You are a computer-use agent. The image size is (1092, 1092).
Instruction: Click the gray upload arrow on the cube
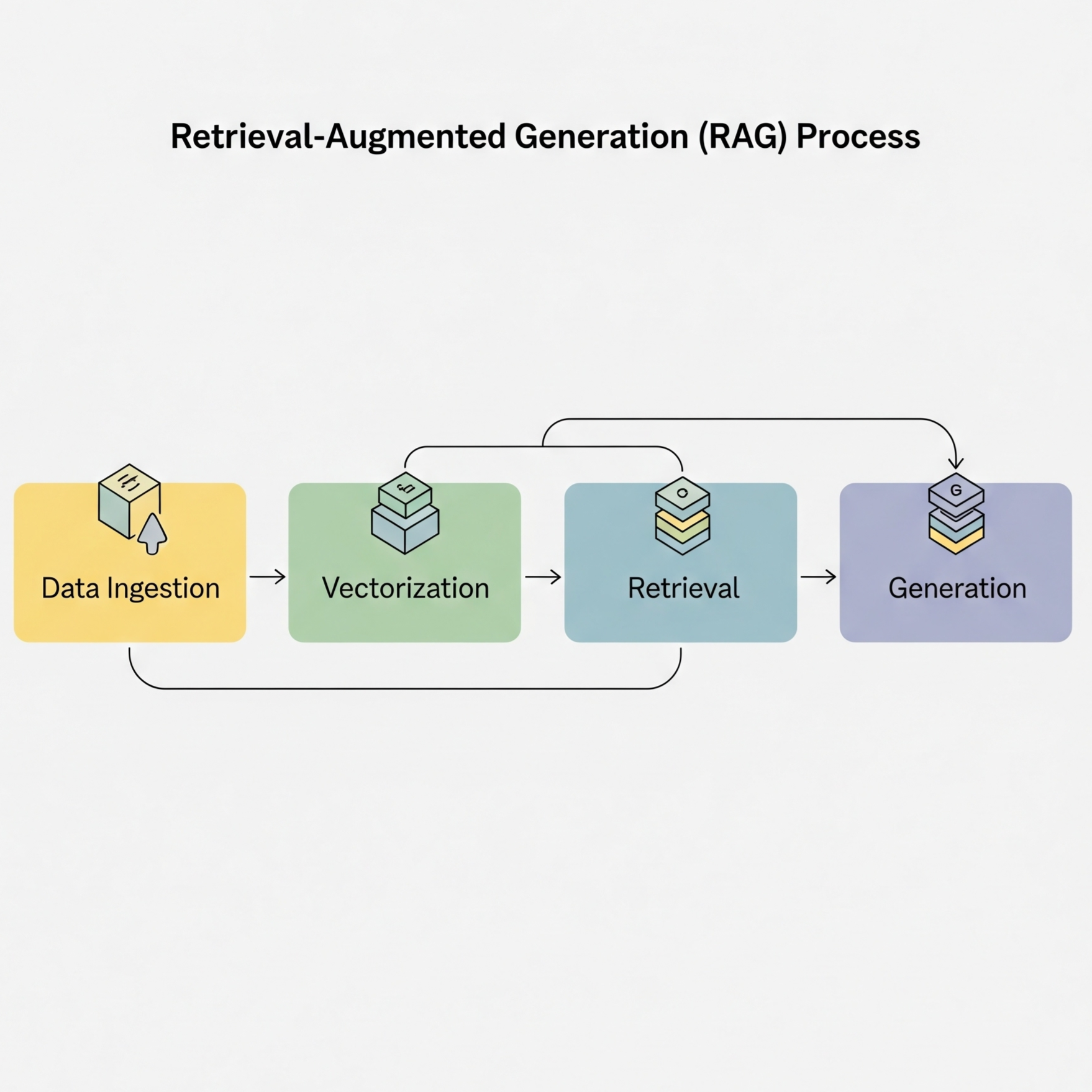(x=152, y=534)
